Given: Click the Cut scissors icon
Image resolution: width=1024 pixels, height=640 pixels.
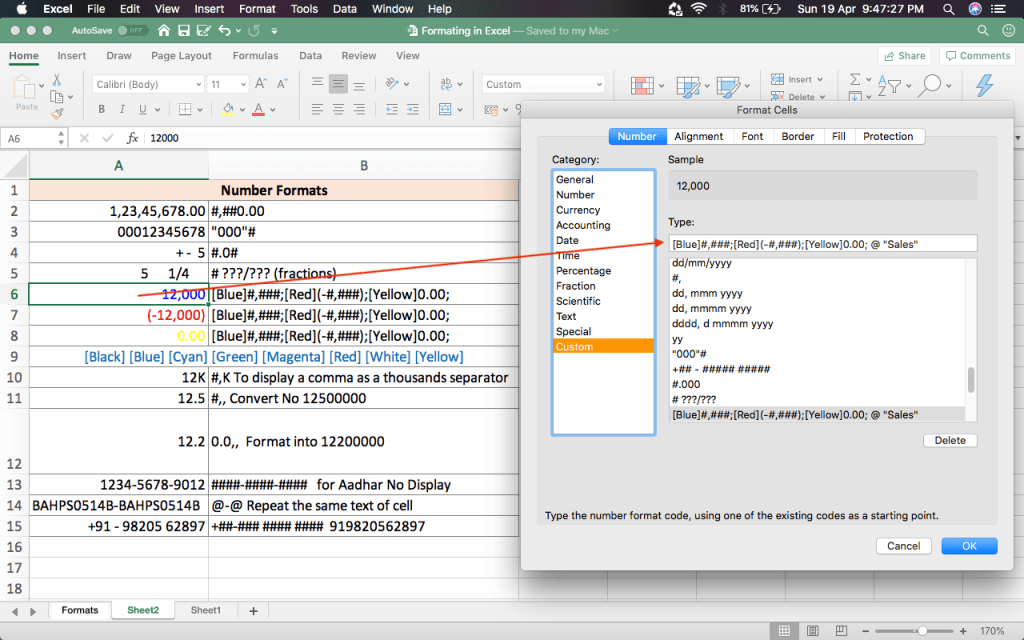Looking at the screenshot, I should tap(57, 80).
